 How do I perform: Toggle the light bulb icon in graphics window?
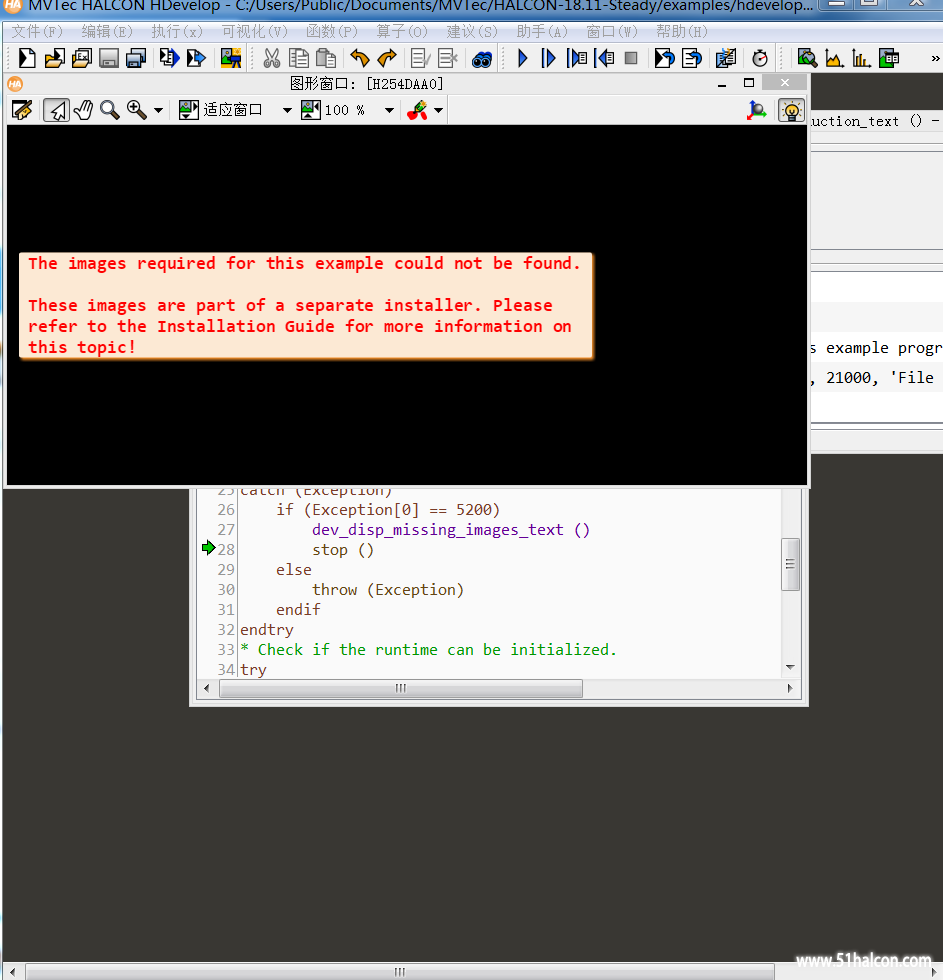(791, 110)
